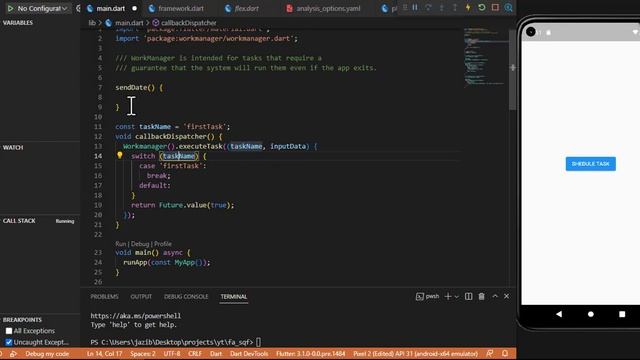Image resolution: width=640 pixels, height=360 pixels.
Task: Pause the debug session
Action: [x=415, y=7]
